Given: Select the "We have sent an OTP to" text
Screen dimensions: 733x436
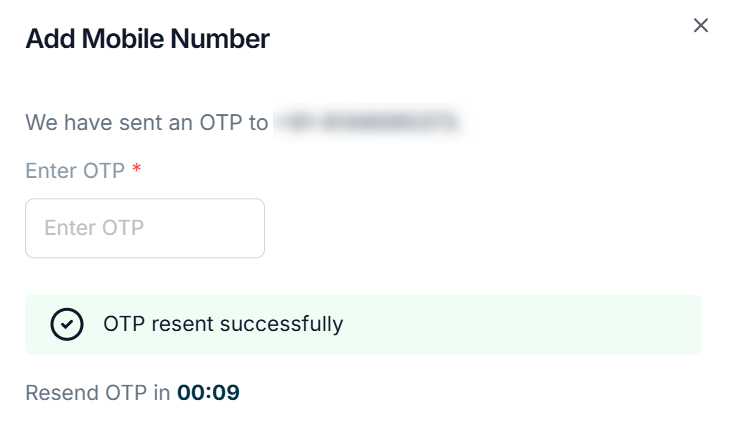Looking at the screenshot, I should [x=147, y=123].
